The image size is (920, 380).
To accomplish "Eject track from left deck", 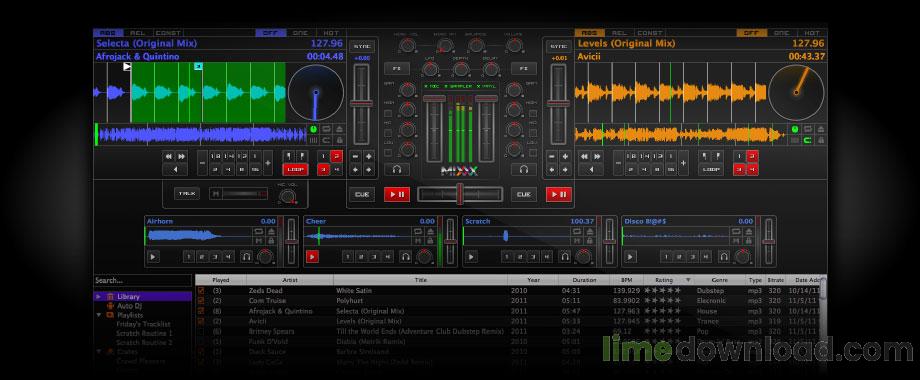I will 339,128.
